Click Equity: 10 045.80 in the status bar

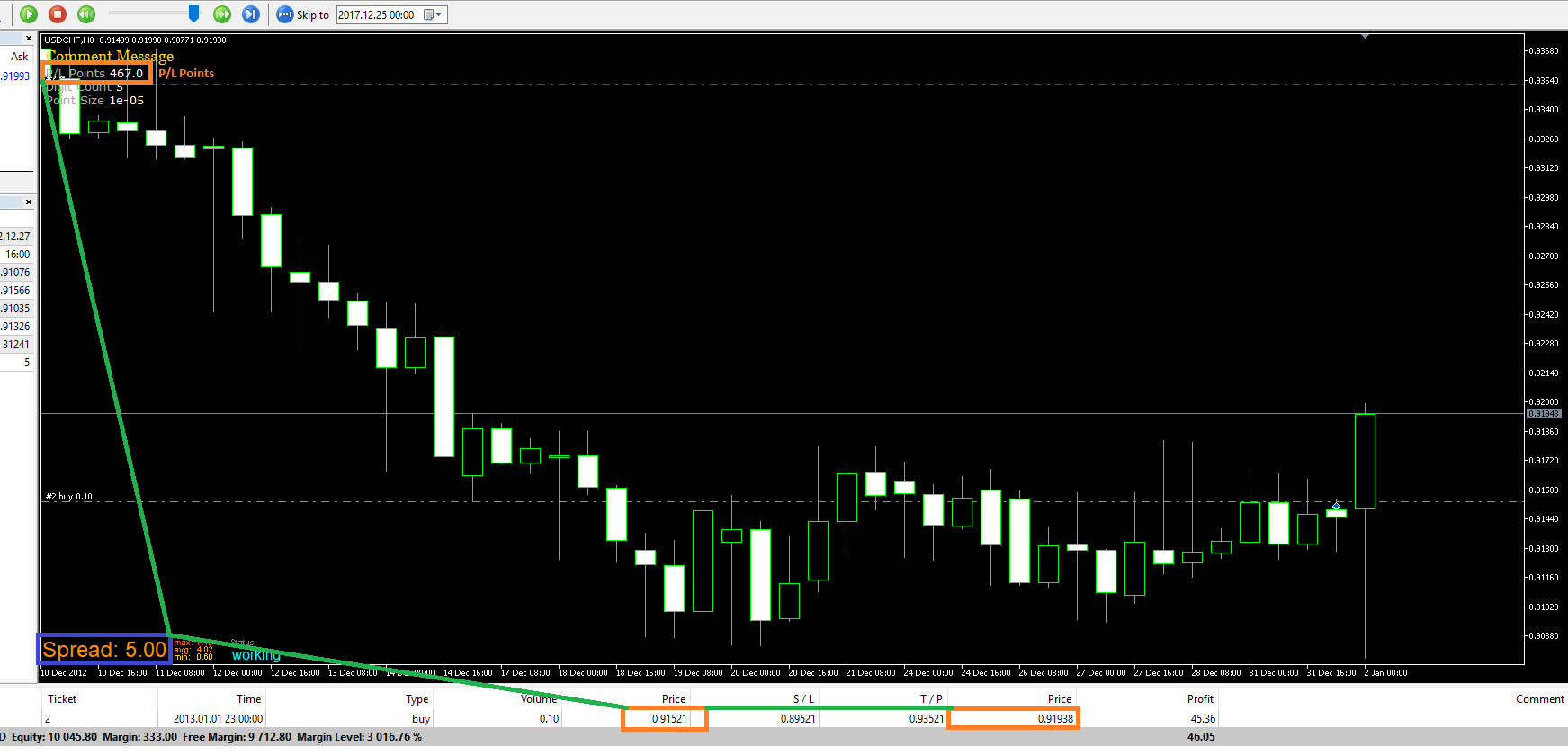[54, 737]
